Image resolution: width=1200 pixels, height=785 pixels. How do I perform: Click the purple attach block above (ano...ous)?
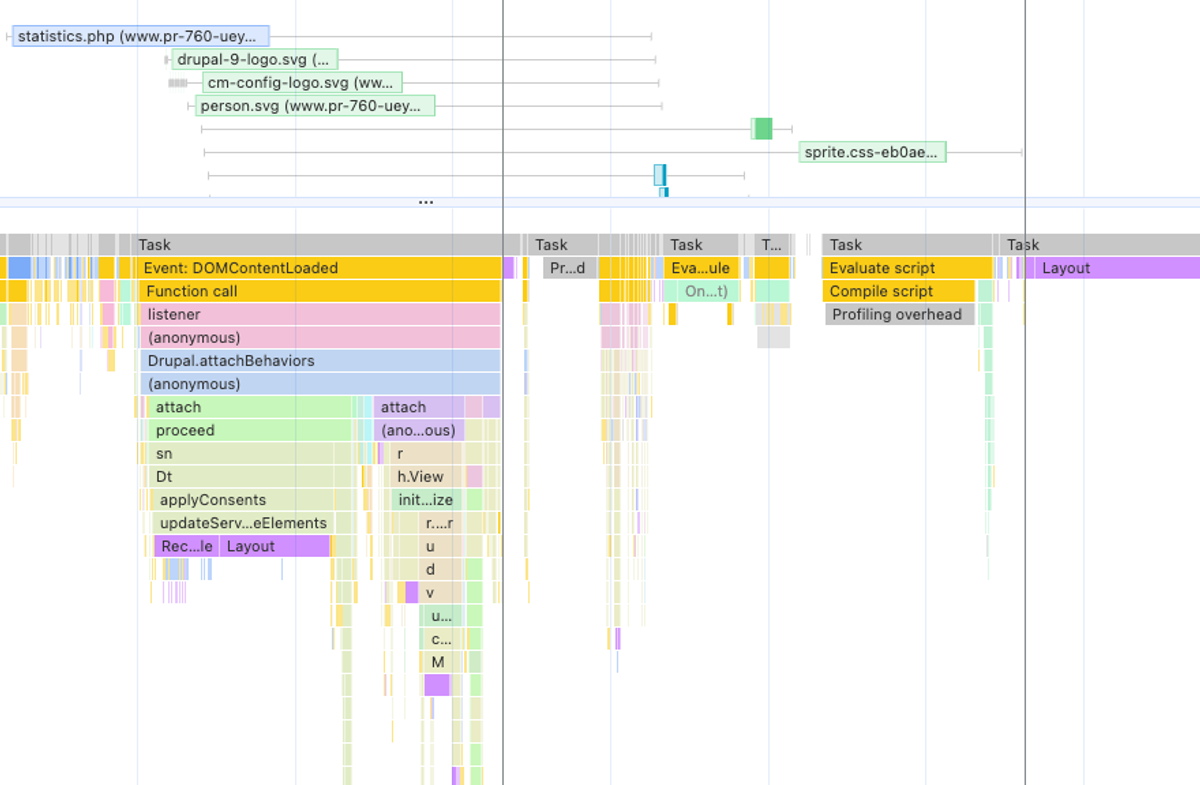tap(419, 407)
